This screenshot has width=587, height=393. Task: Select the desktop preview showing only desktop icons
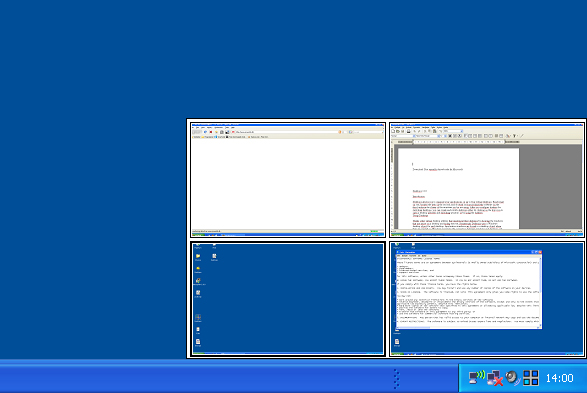288,299
